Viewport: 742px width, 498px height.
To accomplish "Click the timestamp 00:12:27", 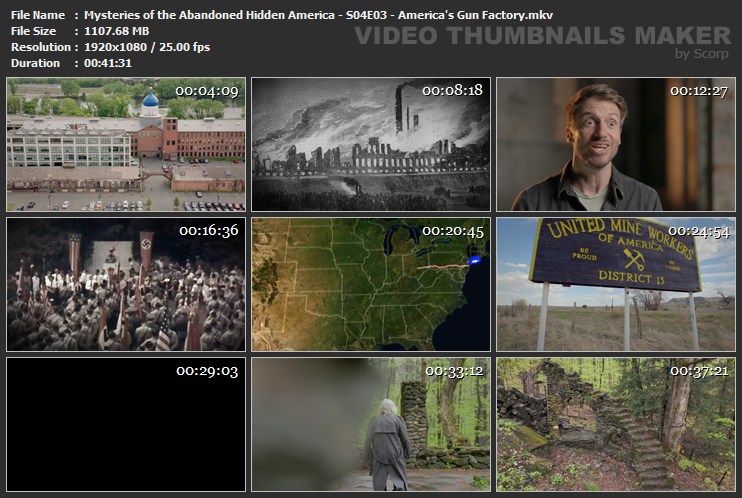I will (698, 91).
